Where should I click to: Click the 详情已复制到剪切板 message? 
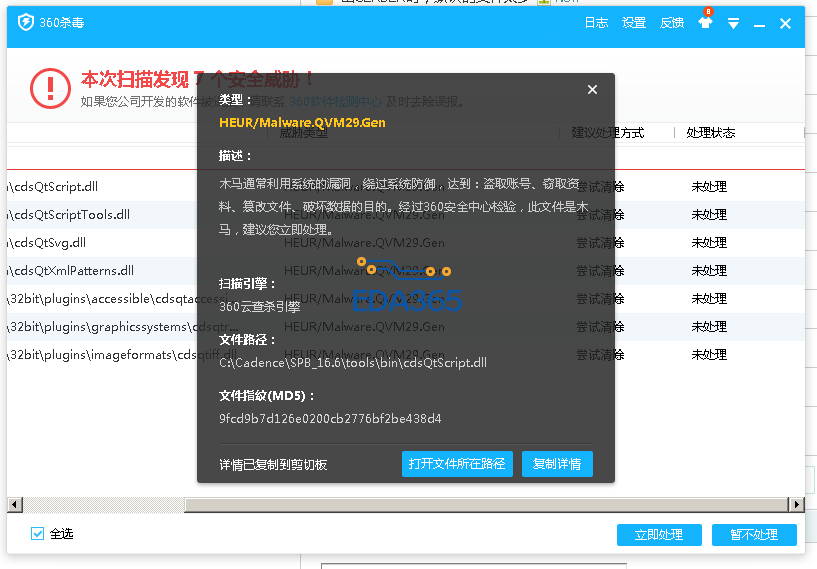(x=273, y=465)
